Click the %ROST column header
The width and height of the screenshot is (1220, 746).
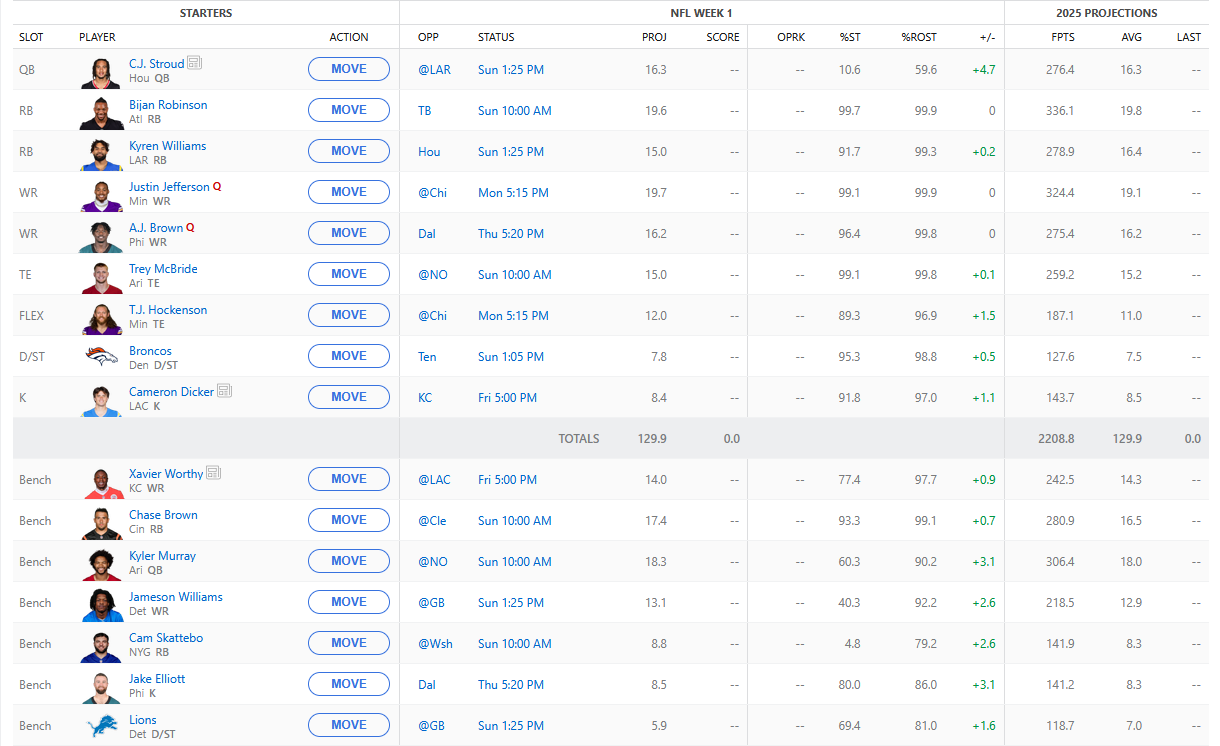pos(919,37)
